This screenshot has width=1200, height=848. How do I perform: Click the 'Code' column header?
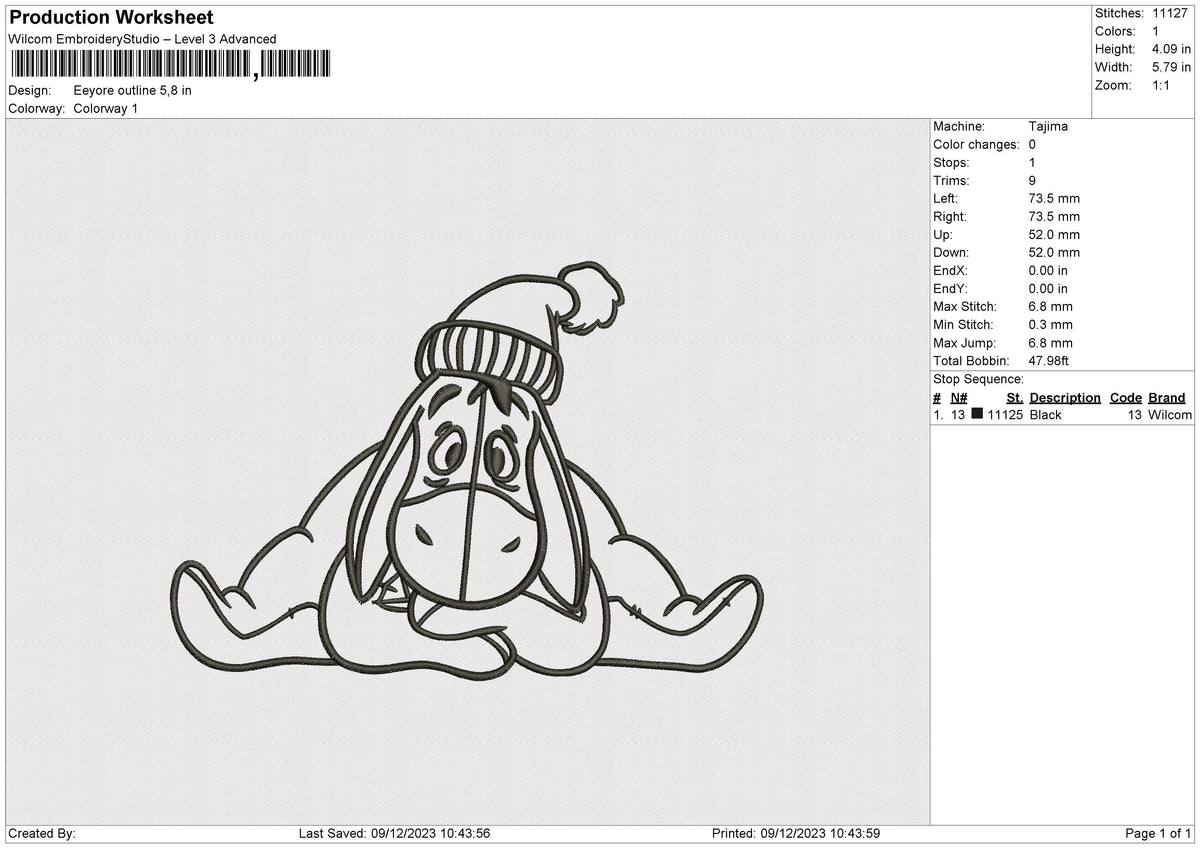(x=1126, y=397)
